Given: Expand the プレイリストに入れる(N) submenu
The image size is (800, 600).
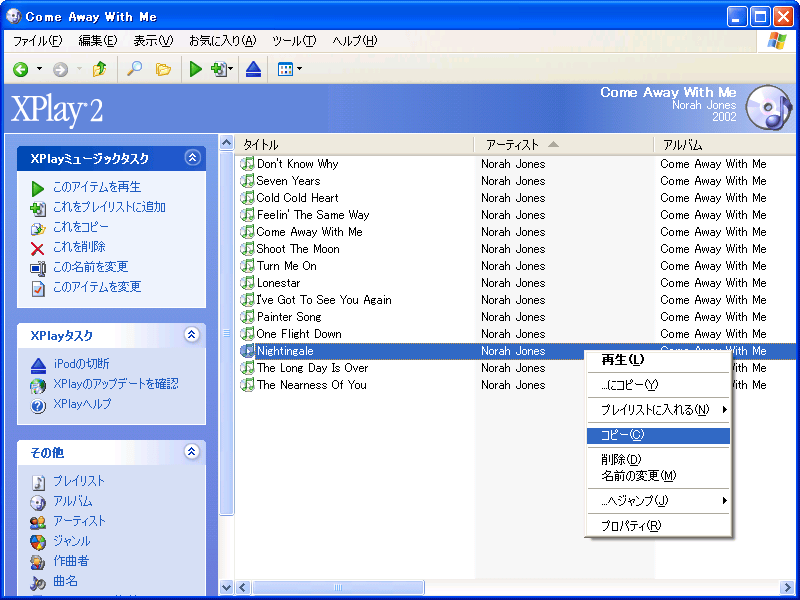Looking at the screenshot, I should point(658,410).
